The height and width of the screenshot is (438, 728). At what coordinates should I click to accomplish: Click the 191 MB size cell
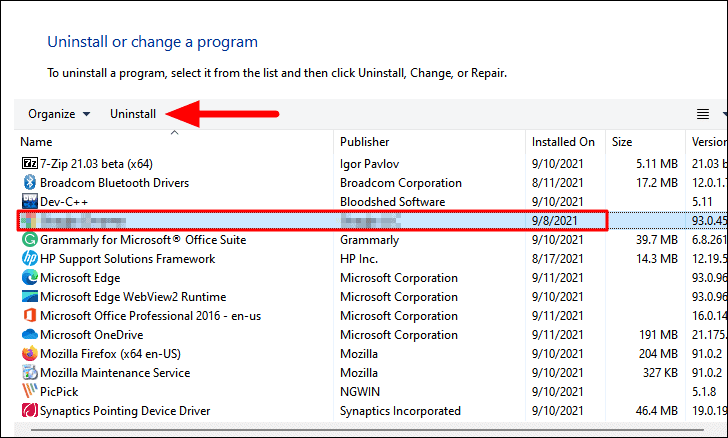[x=658, y=334]
